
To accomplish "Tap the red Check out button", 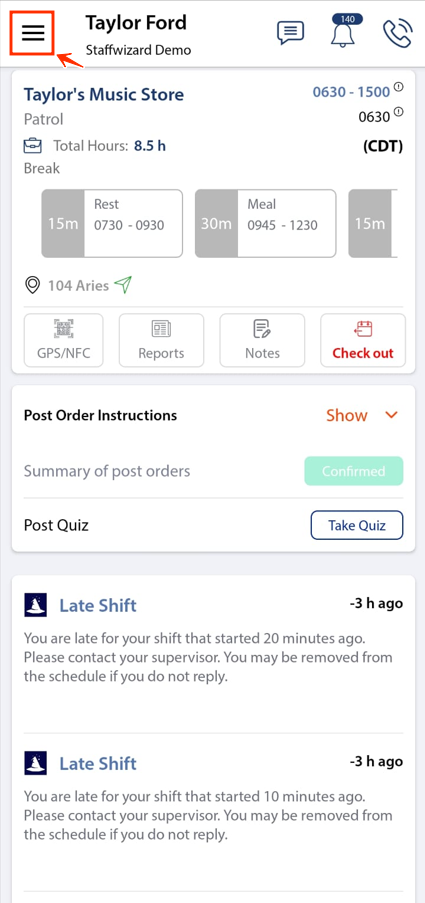I will pyautogui.click(x=363, y=340).
